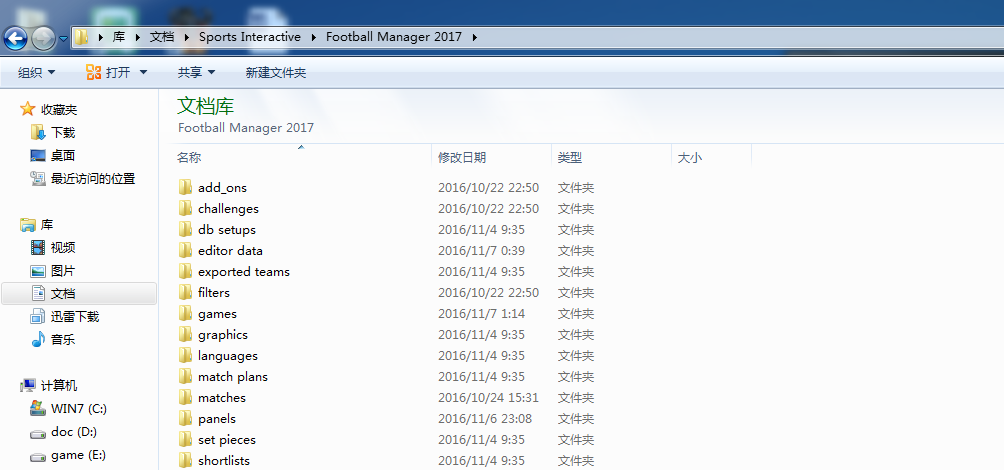
Task: Open the 打开 dropdown arrow
Action: click(x=143, y=72)
